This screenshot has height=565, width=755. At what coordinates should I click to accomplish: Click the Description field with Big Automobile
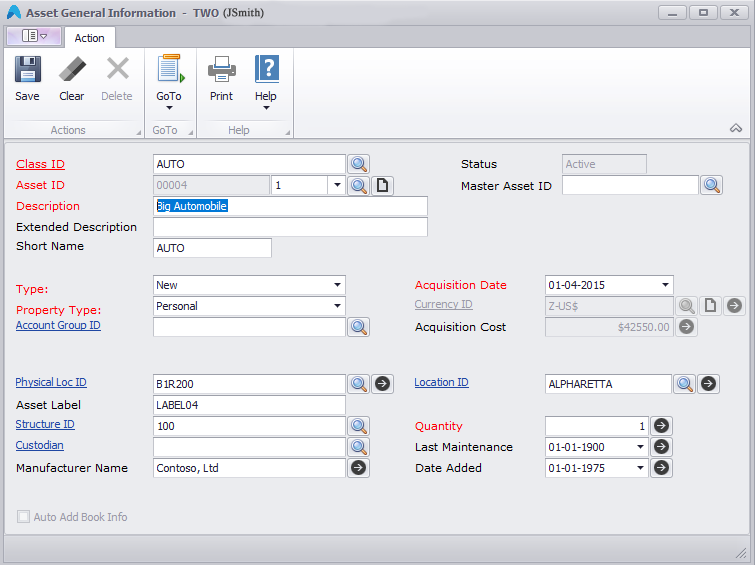tap(290, 206)
